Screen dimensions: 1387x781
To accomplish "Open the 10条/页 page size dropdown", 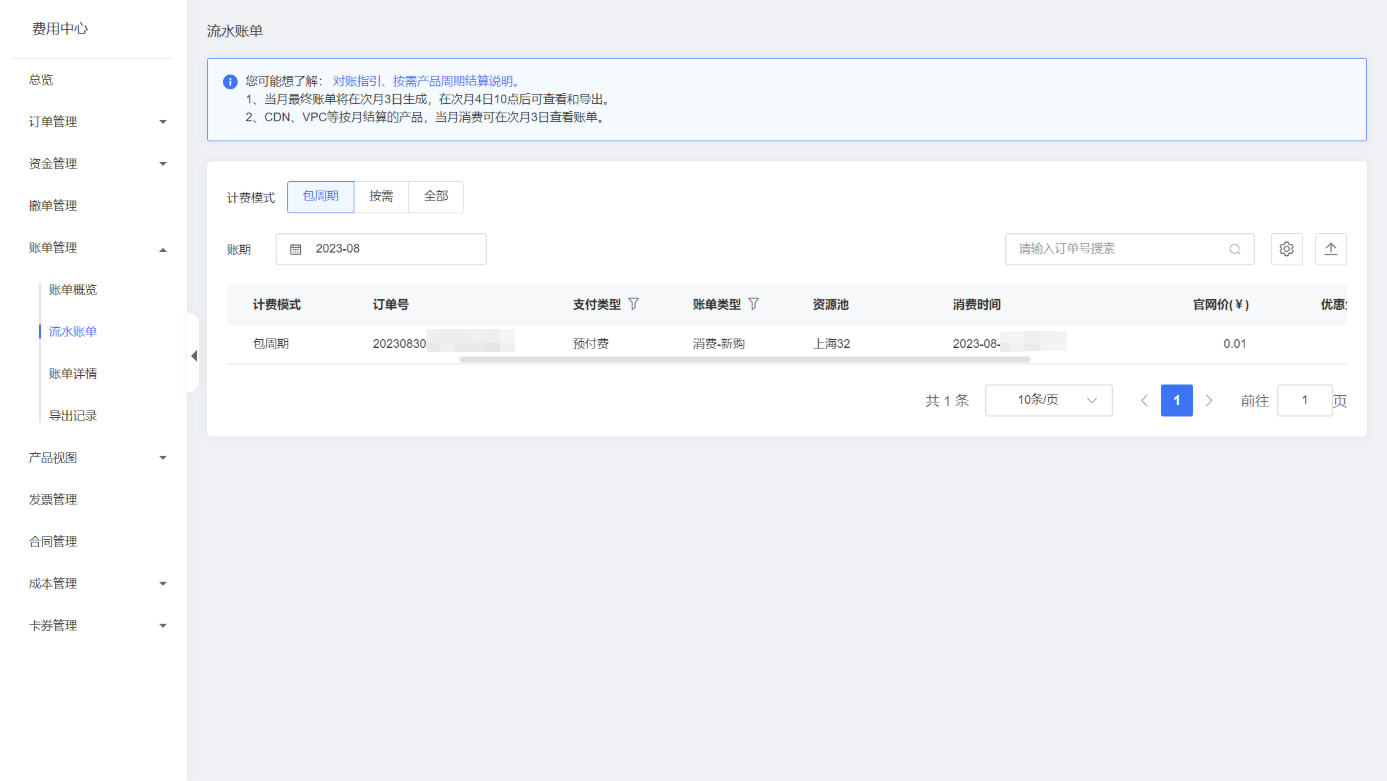I will point(1048,401).
